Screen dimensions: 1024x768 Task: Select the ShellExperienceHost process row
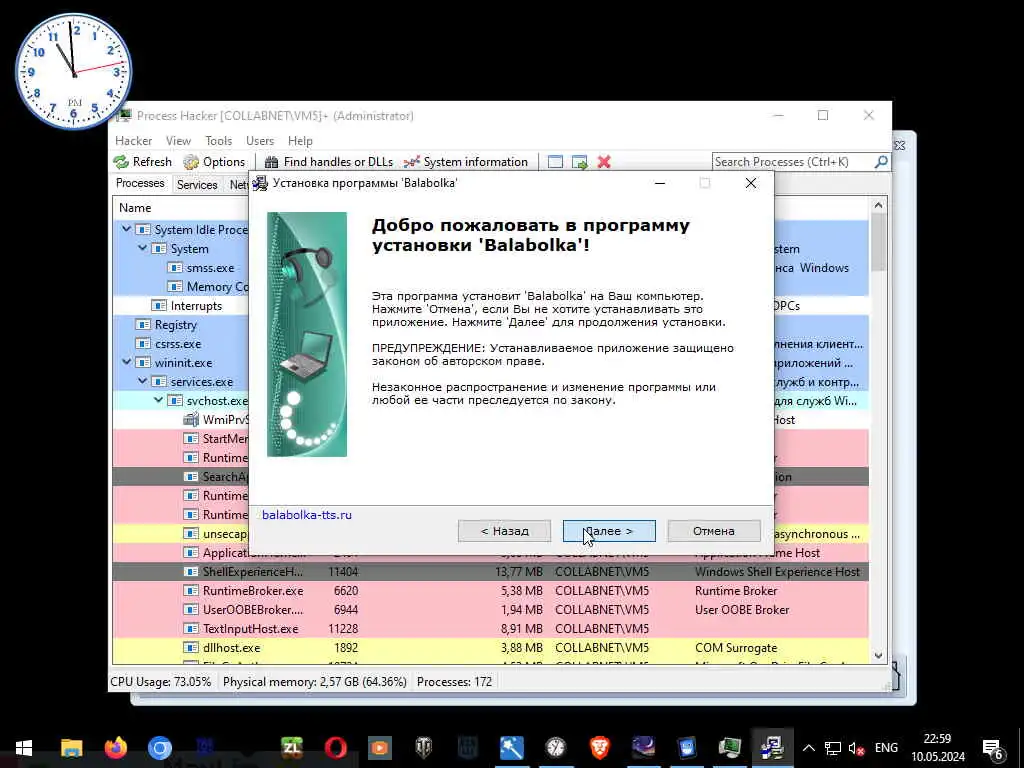(490, 571)
